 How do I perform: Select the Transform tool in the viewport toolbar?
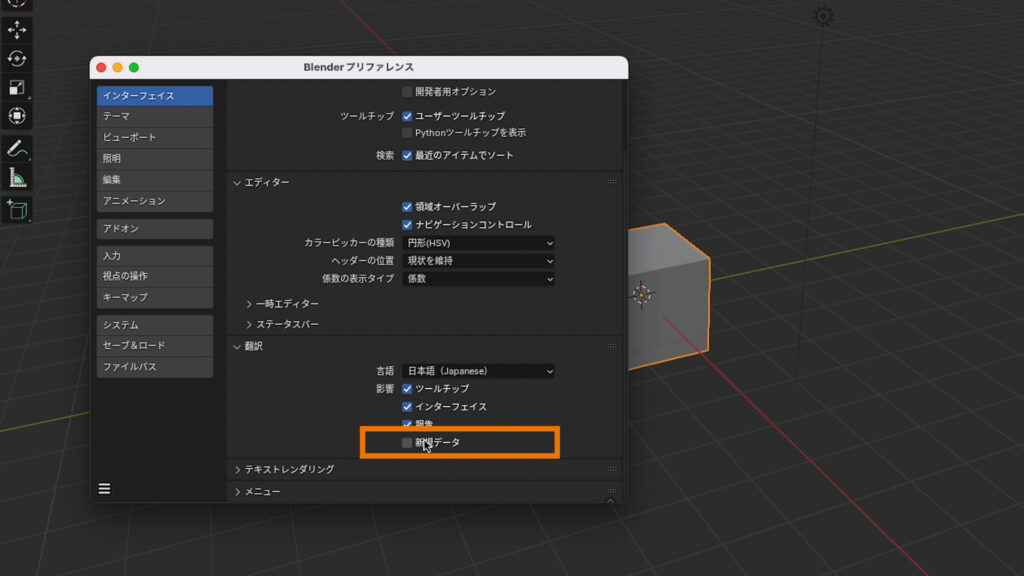click(x=17, y=116)
